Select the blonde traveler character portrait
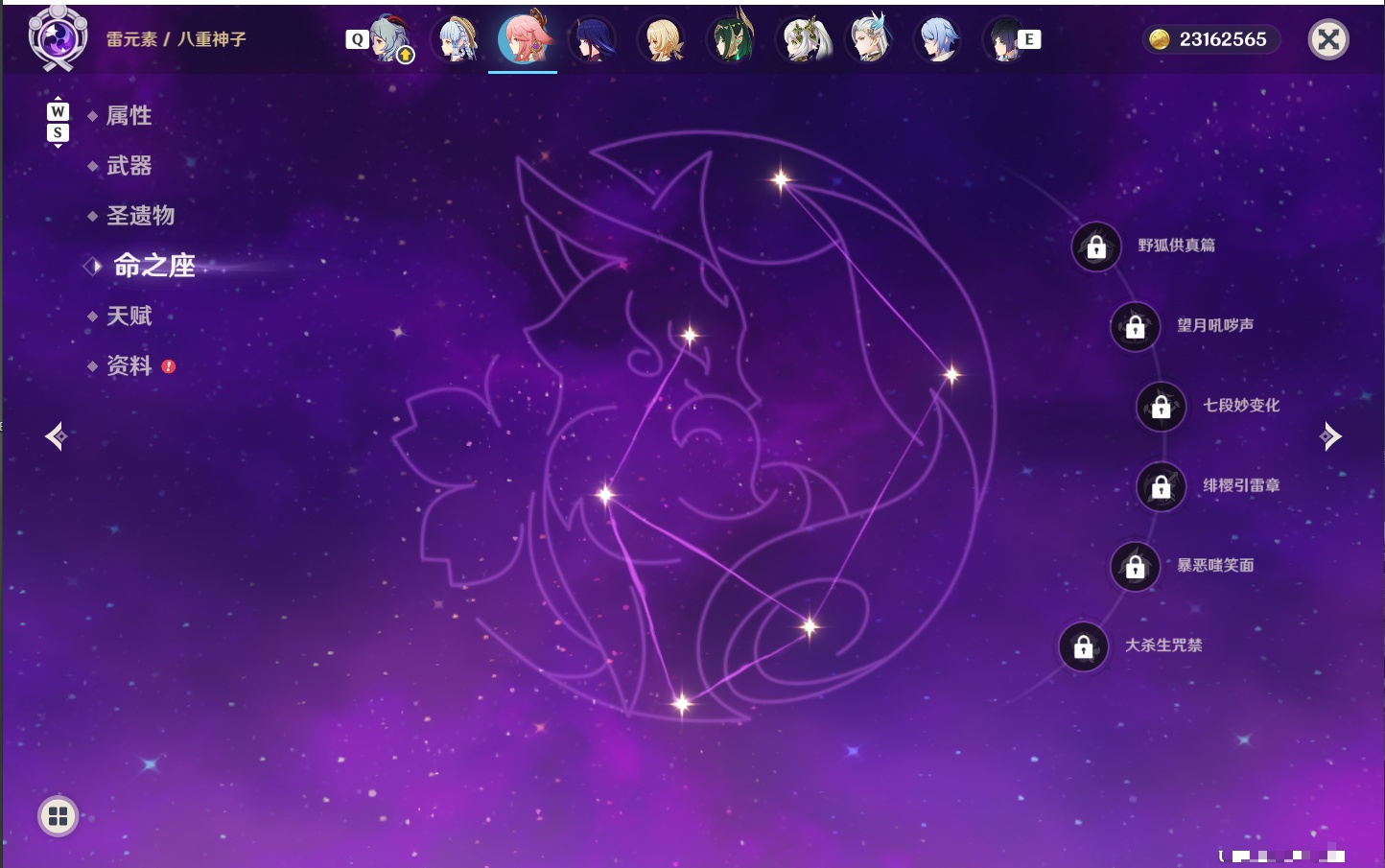 (x=663, y=39)
